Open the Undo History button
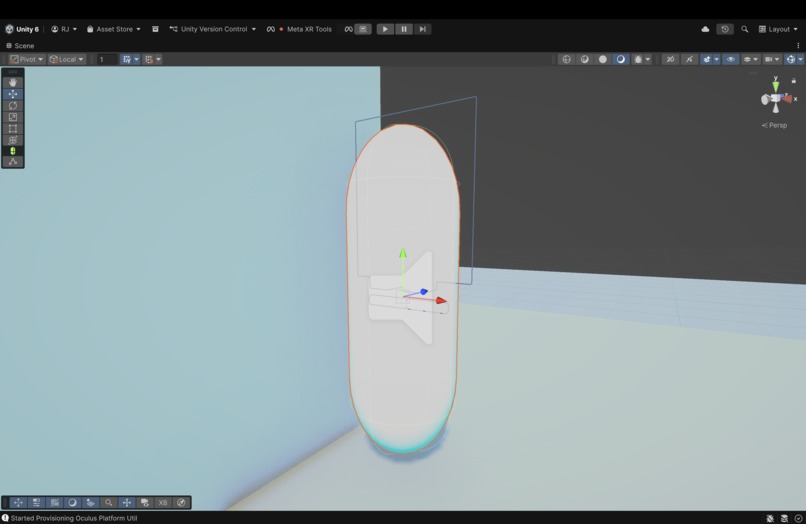The height and width of the screenshot is (524, 806). pos(725,29)
